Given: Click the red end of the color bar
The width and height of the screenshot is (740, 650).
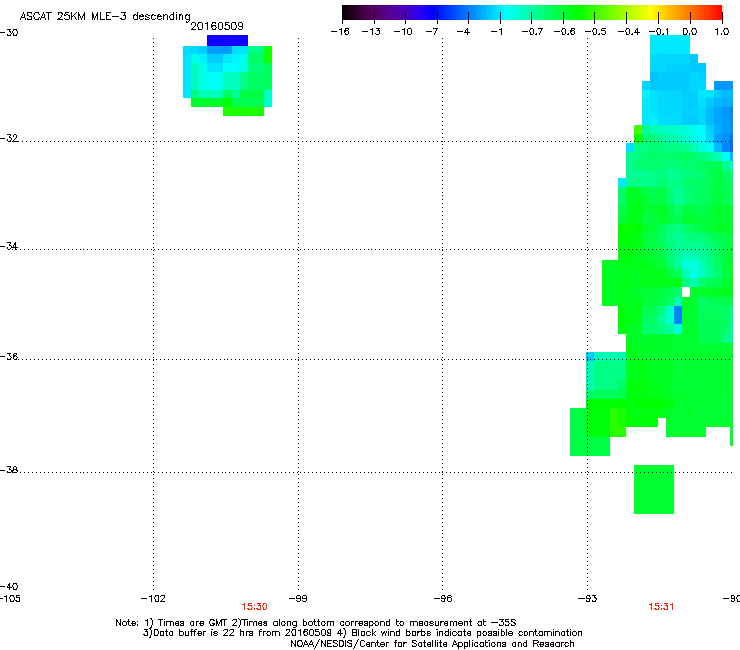Looking at the screenshot, I should [x=713, y=12].
